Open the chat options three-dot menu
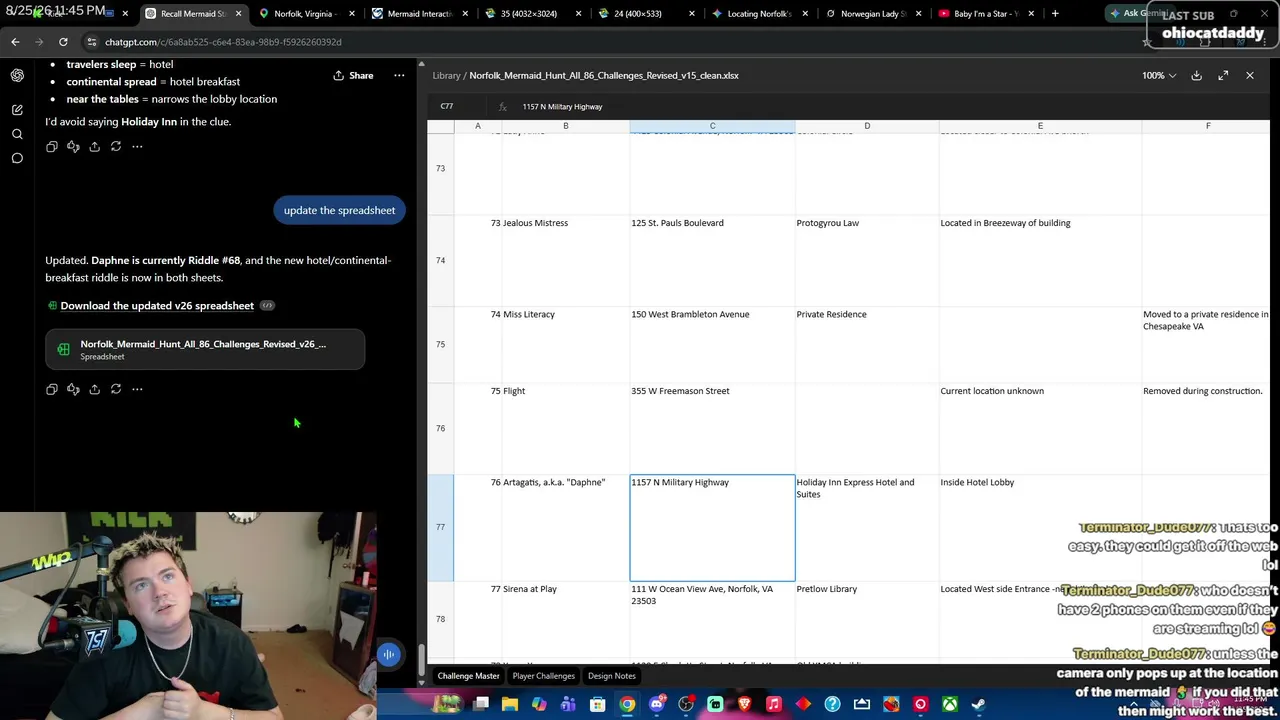The height and width of the screenshot is (720, 1280). [x=399, y=75]
